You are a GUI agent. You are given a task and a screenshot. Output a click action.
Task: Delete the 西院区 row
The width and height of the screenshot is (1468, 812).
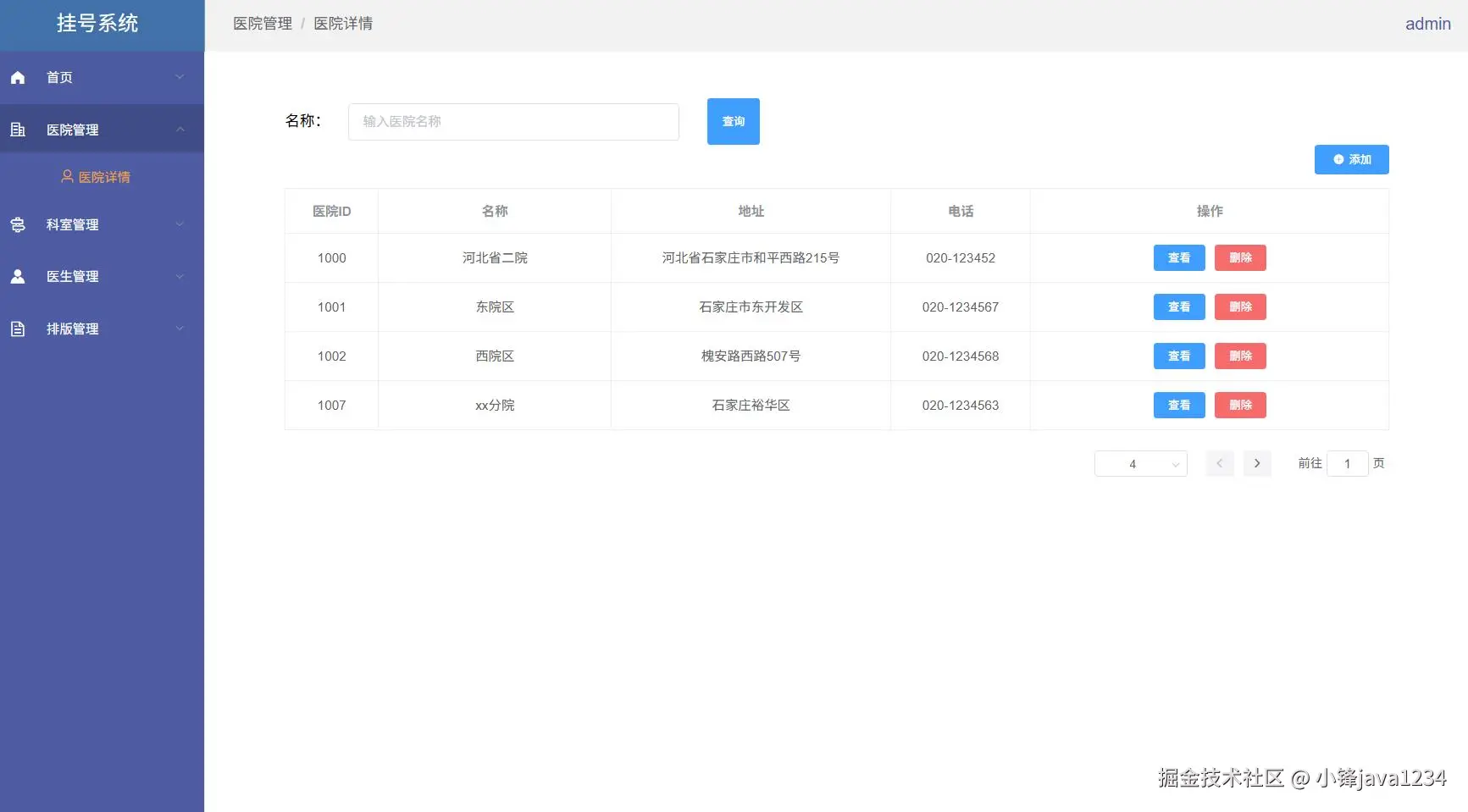(1240, 356)
